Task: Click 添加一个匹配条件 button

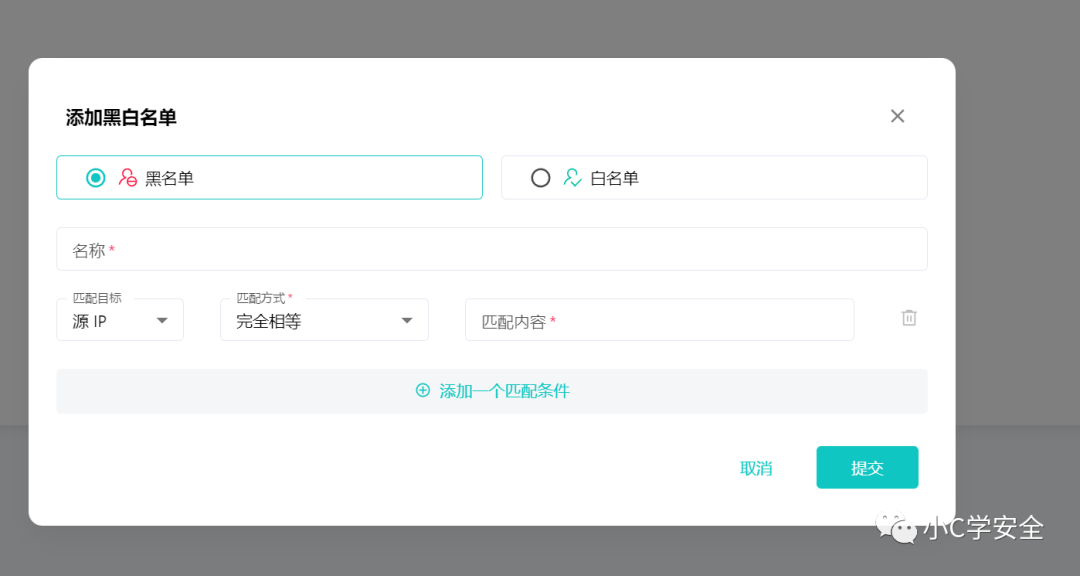Action: [492, 391]
